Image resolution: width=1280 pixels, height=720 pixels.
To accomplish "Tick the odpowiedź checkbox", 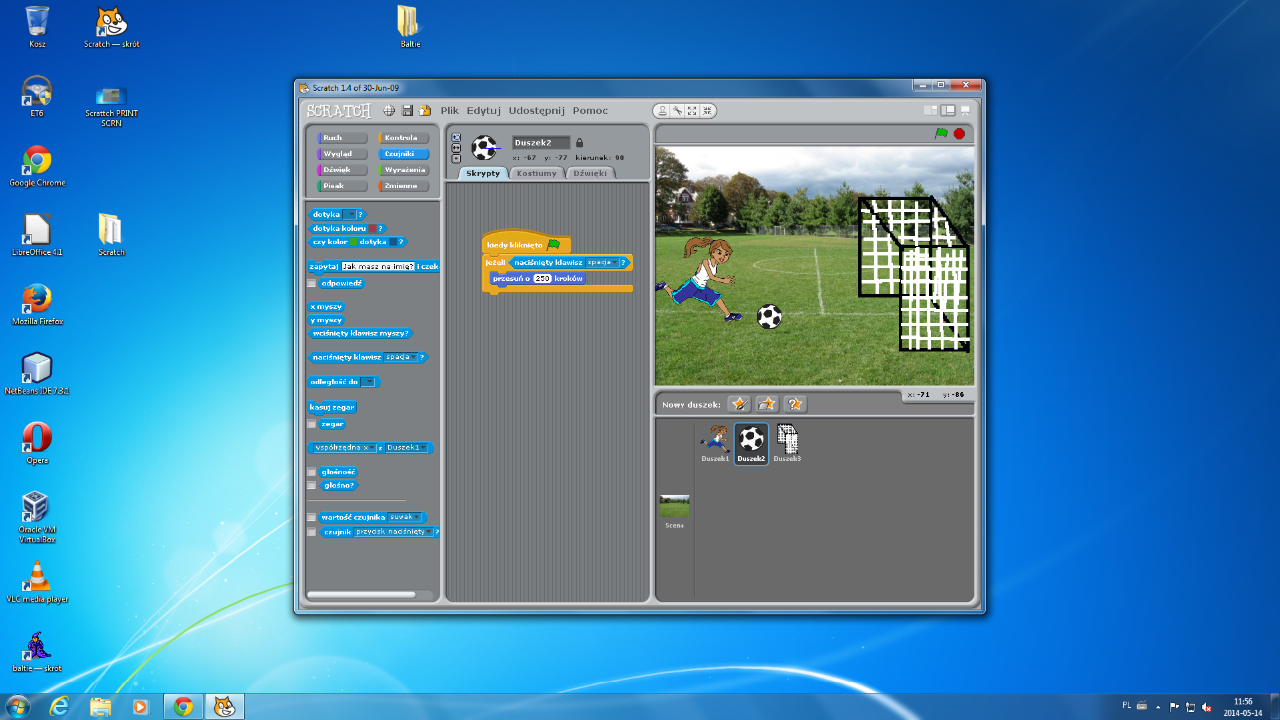I will tap(312, 283).
